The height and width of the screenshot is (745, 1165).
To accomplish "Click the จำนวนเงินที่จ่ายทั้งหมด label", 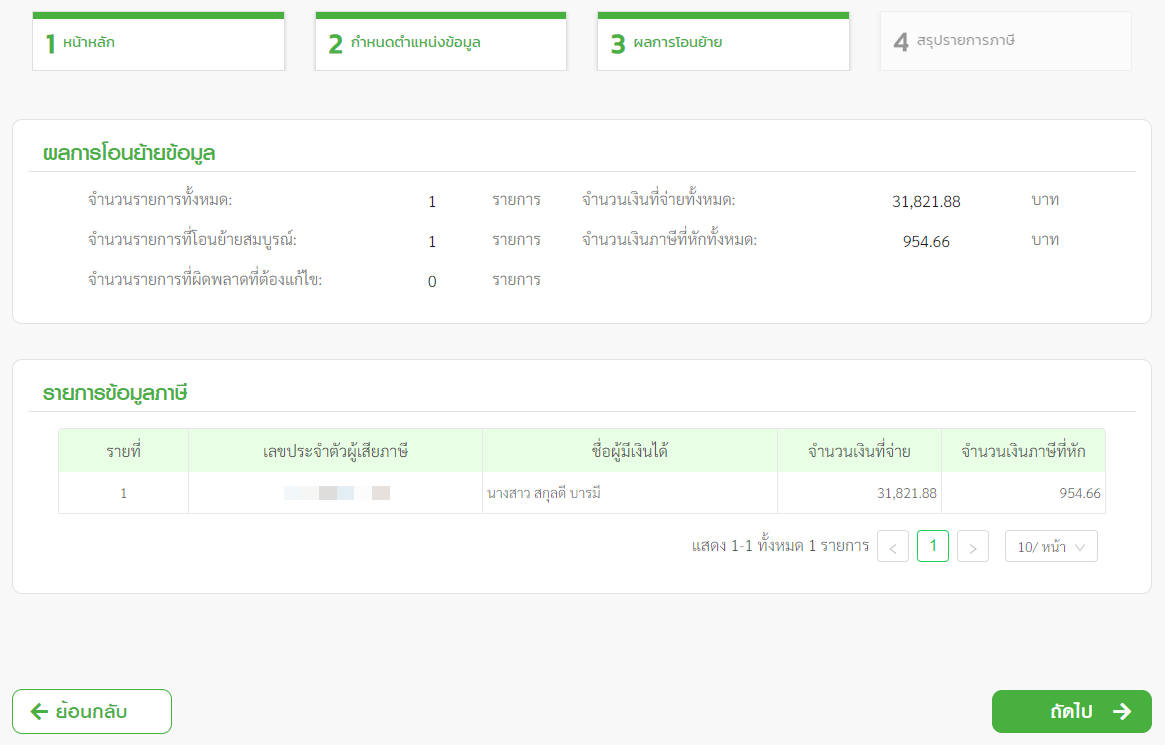I will [x=658, y=200].
